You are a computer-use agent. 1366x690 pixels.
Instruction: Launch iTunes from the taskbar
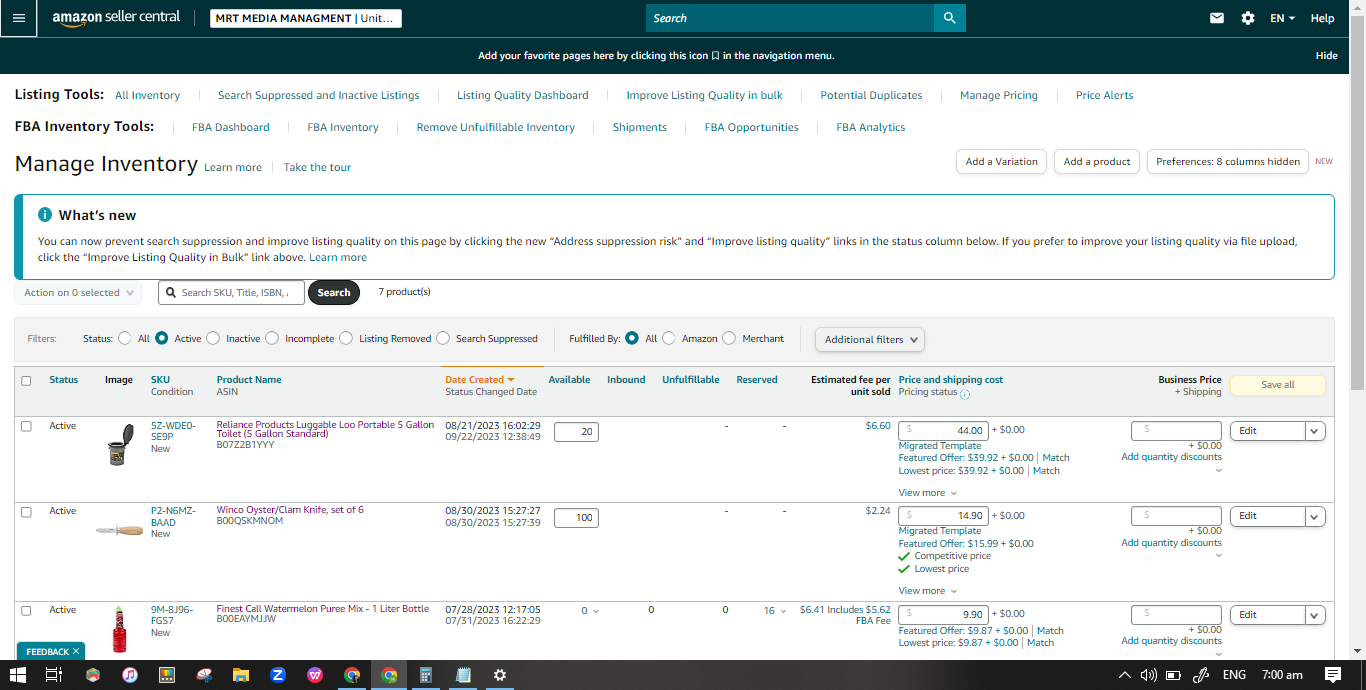[x=130, y=675]
